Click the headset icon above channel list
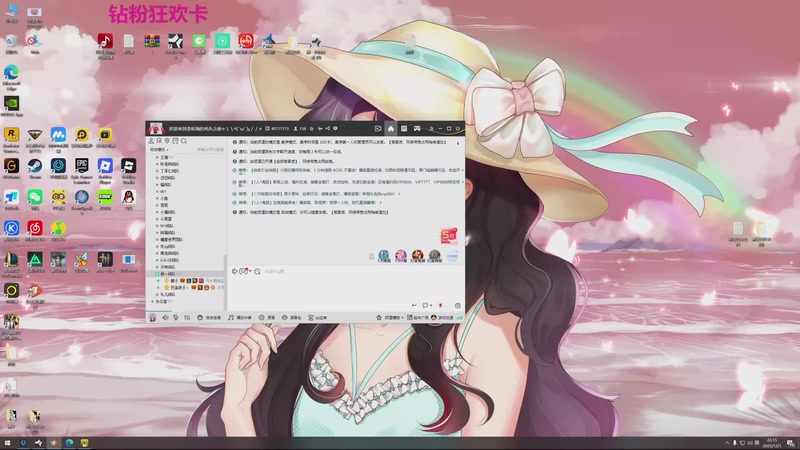Viewport: 800px width, 450px height. coord(159,141)
